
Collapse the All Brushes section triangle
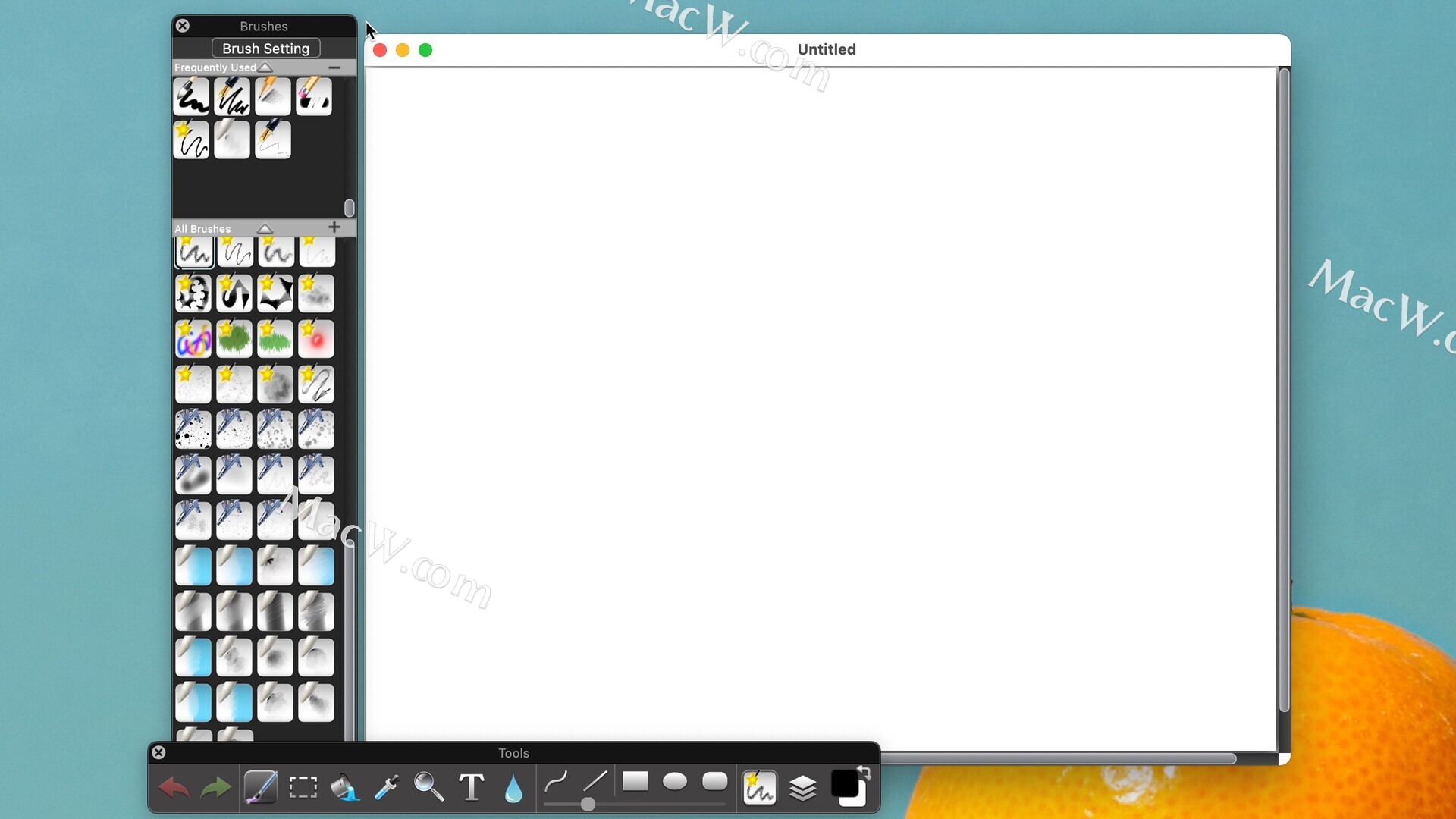click(265, 228)
